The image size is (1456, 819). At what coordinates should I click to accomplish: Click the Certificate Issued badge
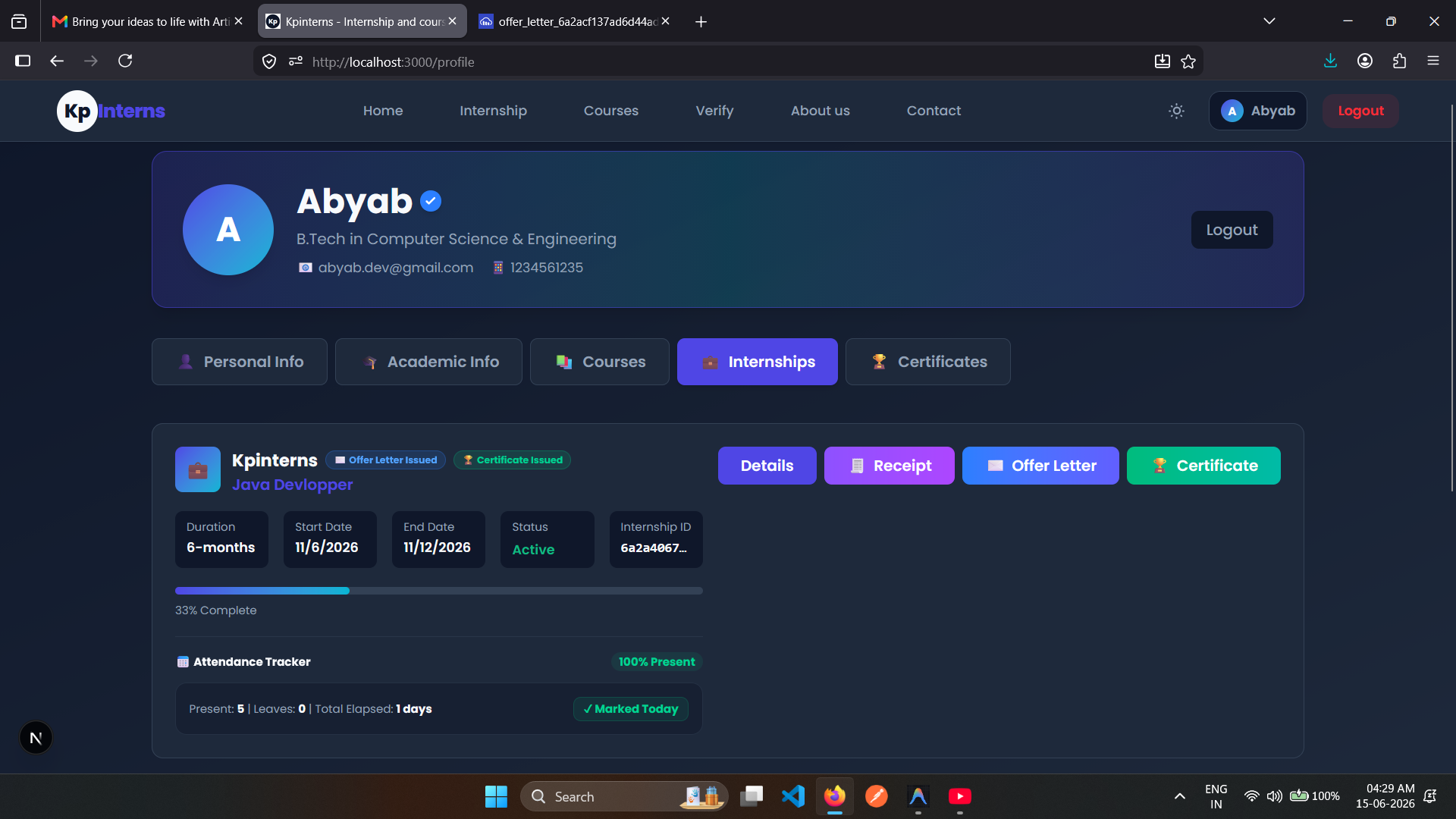(x=512, y=460)
